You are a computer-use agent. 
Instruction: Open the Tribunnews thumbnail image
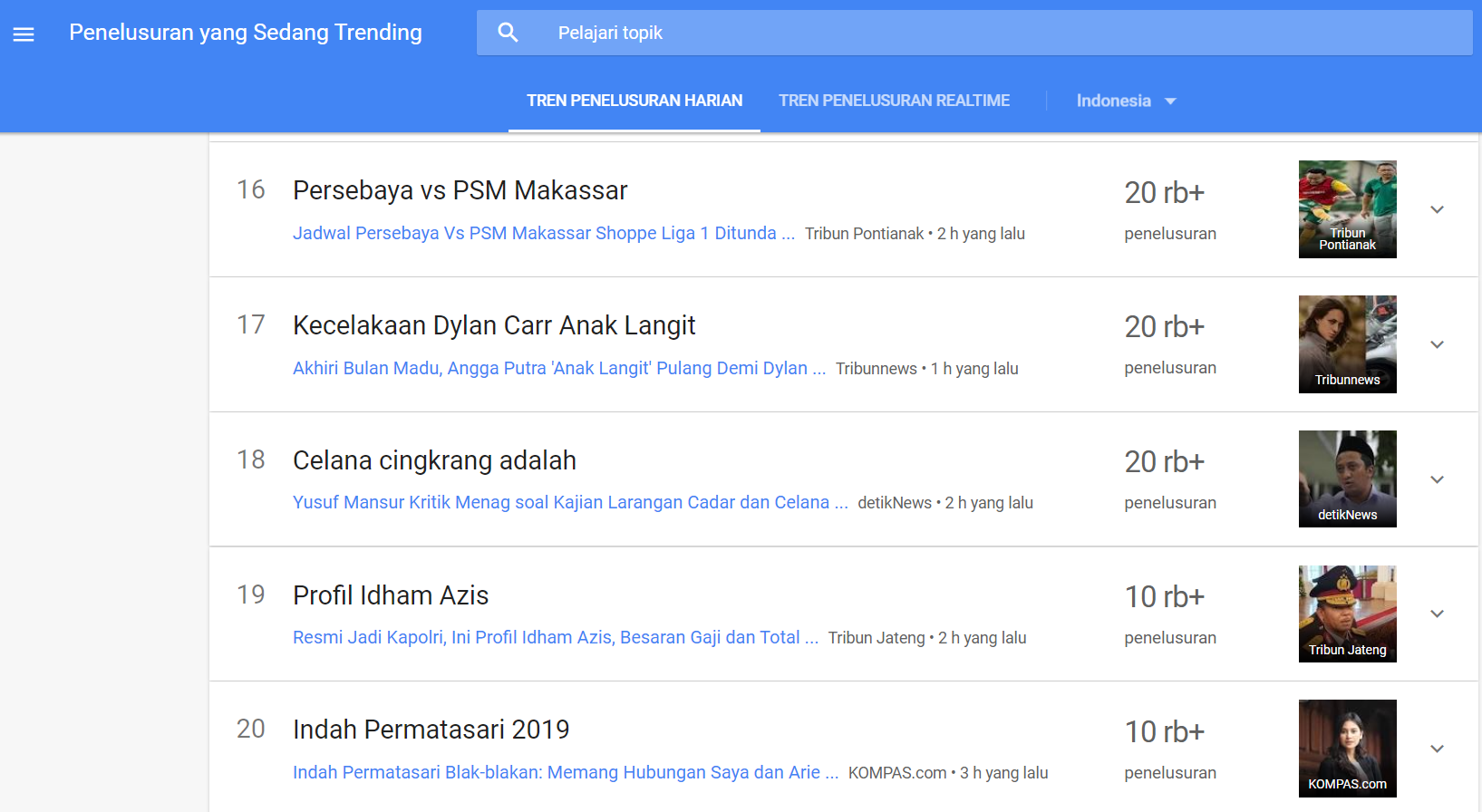(1347, 344)
